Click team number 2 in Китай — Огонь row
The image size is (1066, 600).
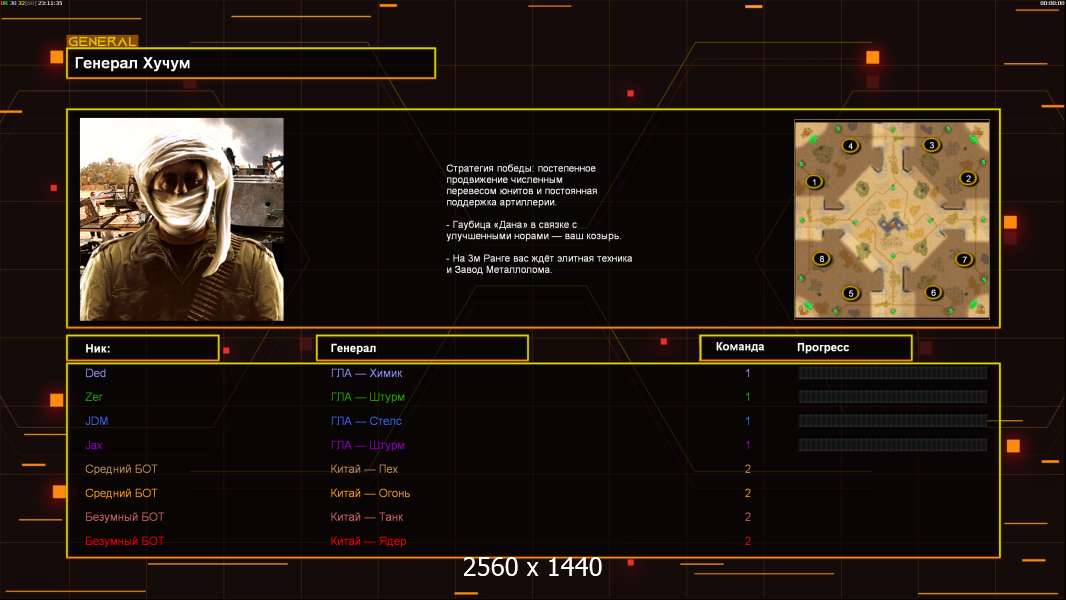click(x=748, y=493)
